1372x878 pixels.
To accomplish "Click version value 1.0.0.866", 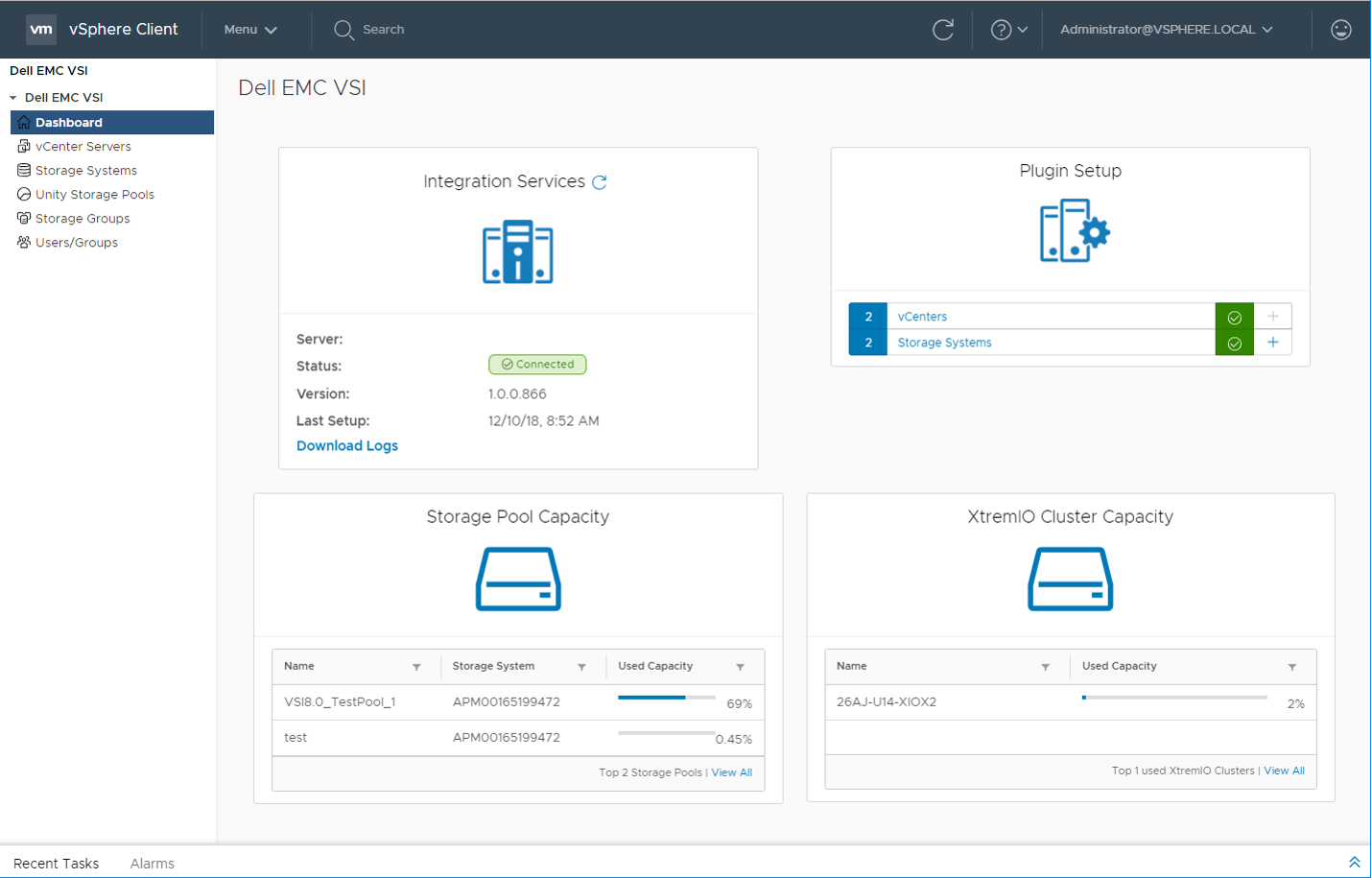I will (x=517, y=394).
